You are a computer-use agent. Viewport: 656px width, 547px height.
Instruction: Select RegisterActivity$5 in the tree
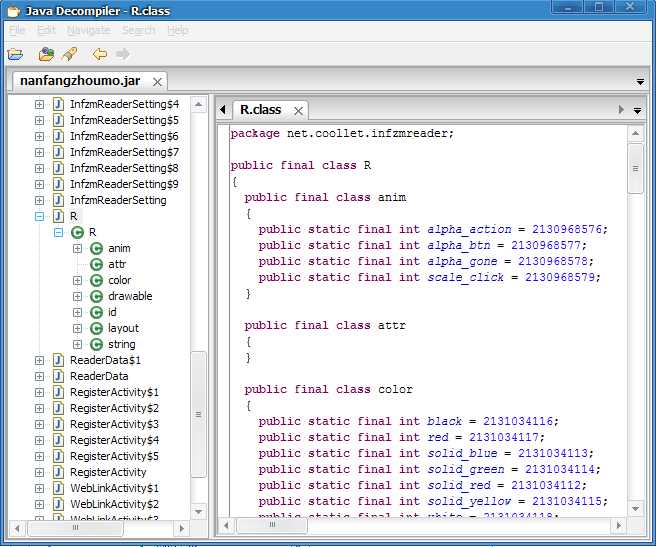[x=115, y=456]
